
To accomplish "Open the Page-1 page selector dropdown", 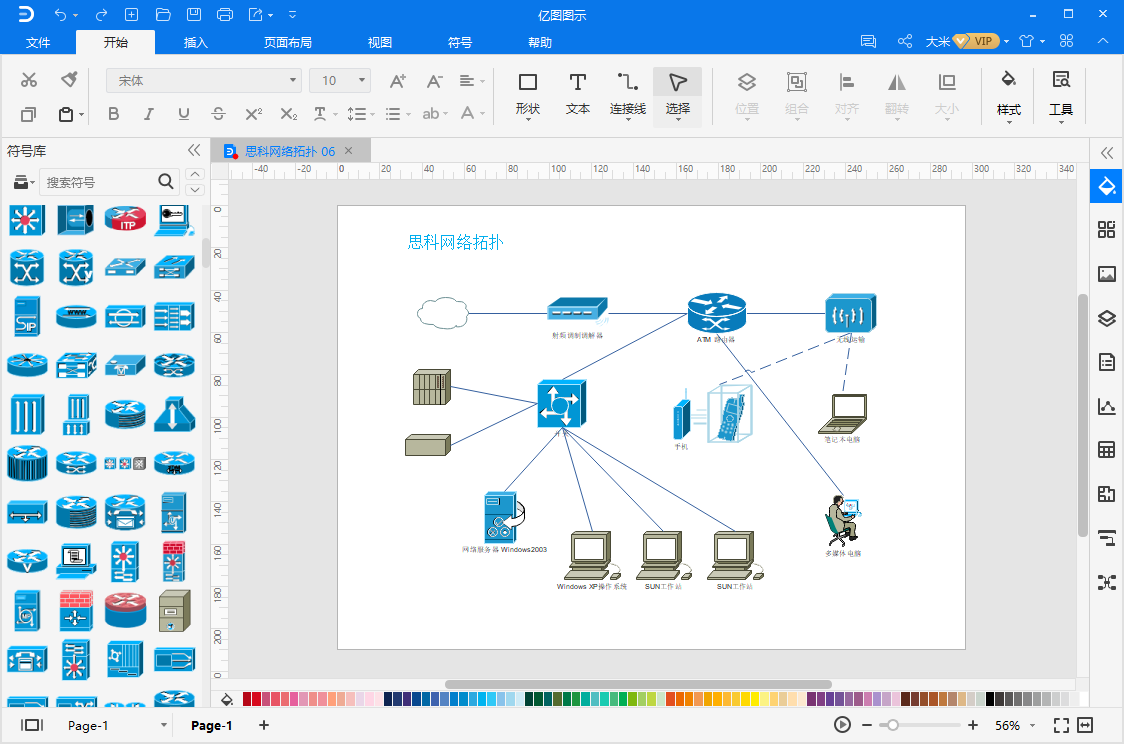I will point(163,725).
